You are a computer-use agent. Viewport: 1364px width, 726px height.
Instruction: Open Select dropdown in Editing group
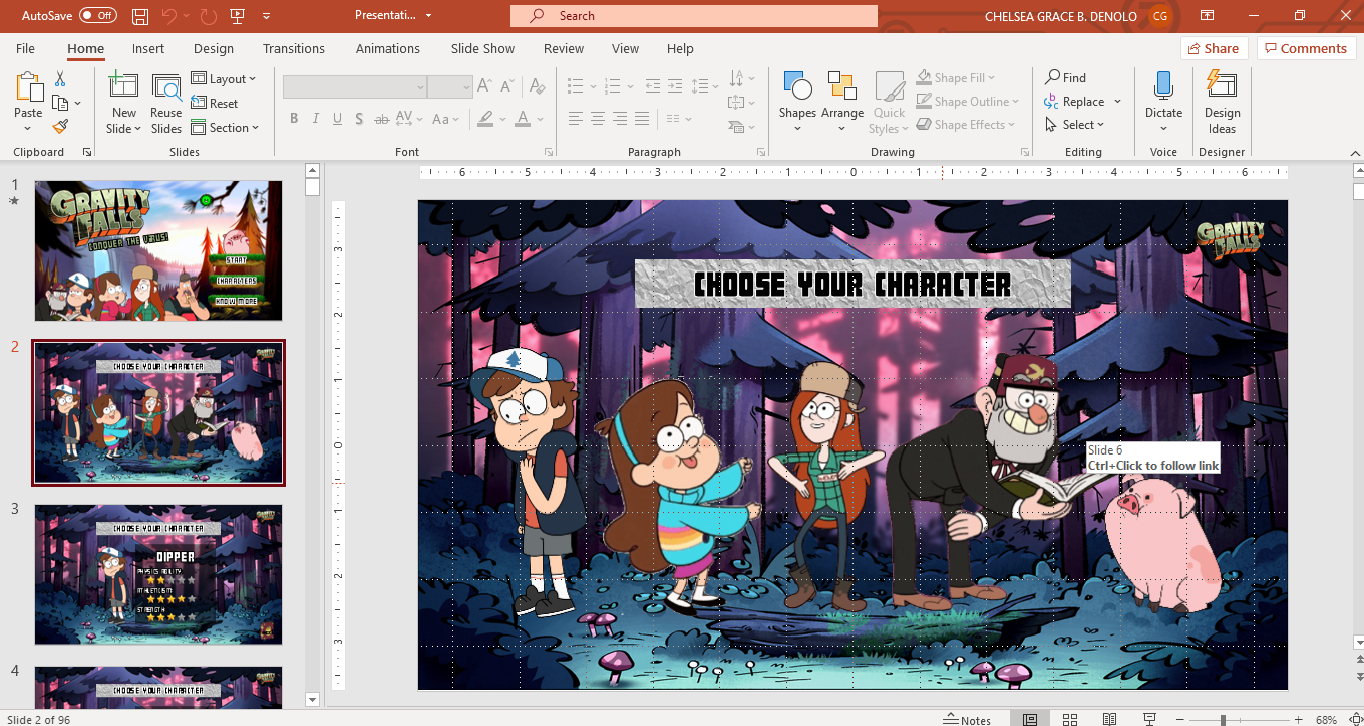click(1075, 125)
